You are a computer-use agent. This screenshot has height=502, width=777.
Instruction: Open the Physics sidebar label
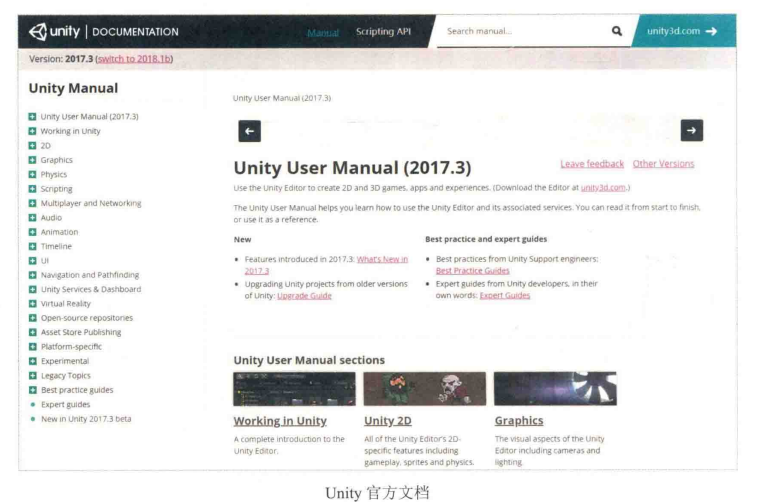point(54,174)
